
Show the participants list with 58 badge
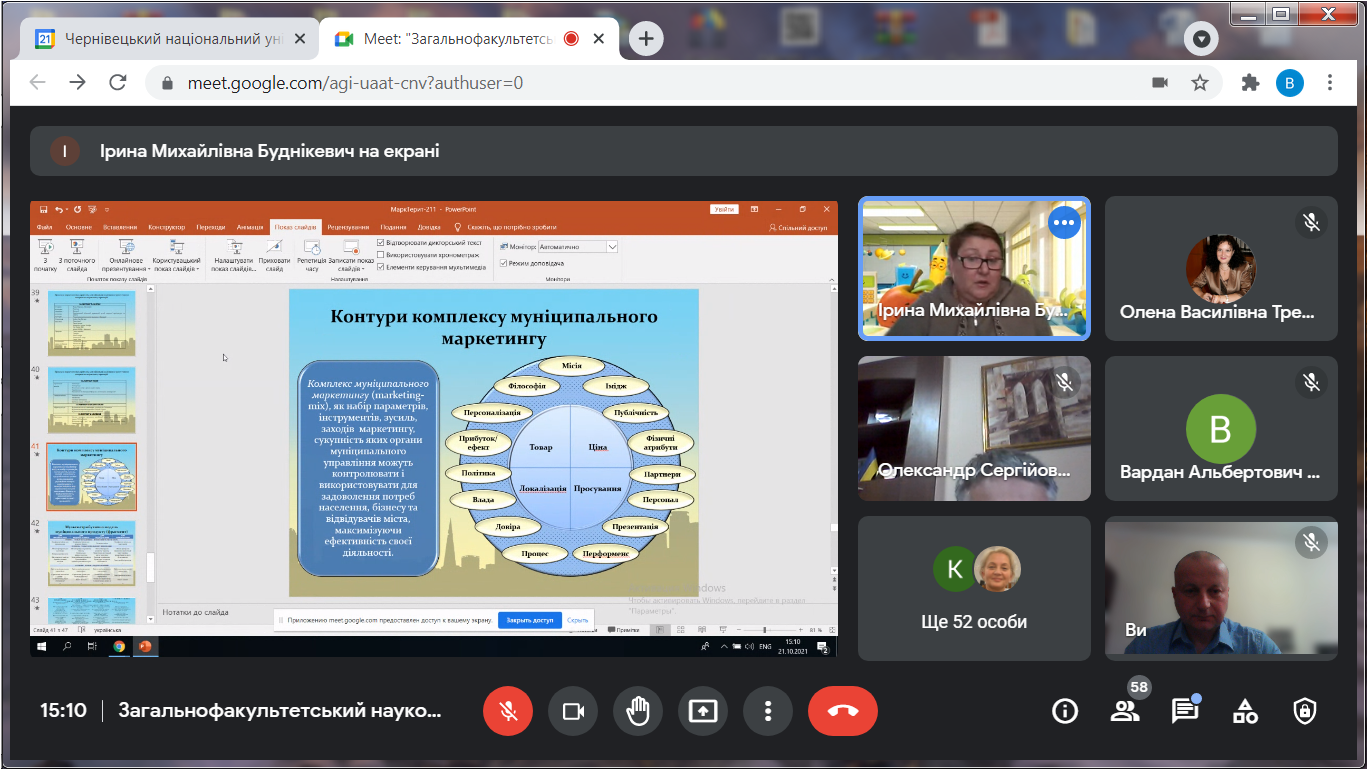point(1125,711)
